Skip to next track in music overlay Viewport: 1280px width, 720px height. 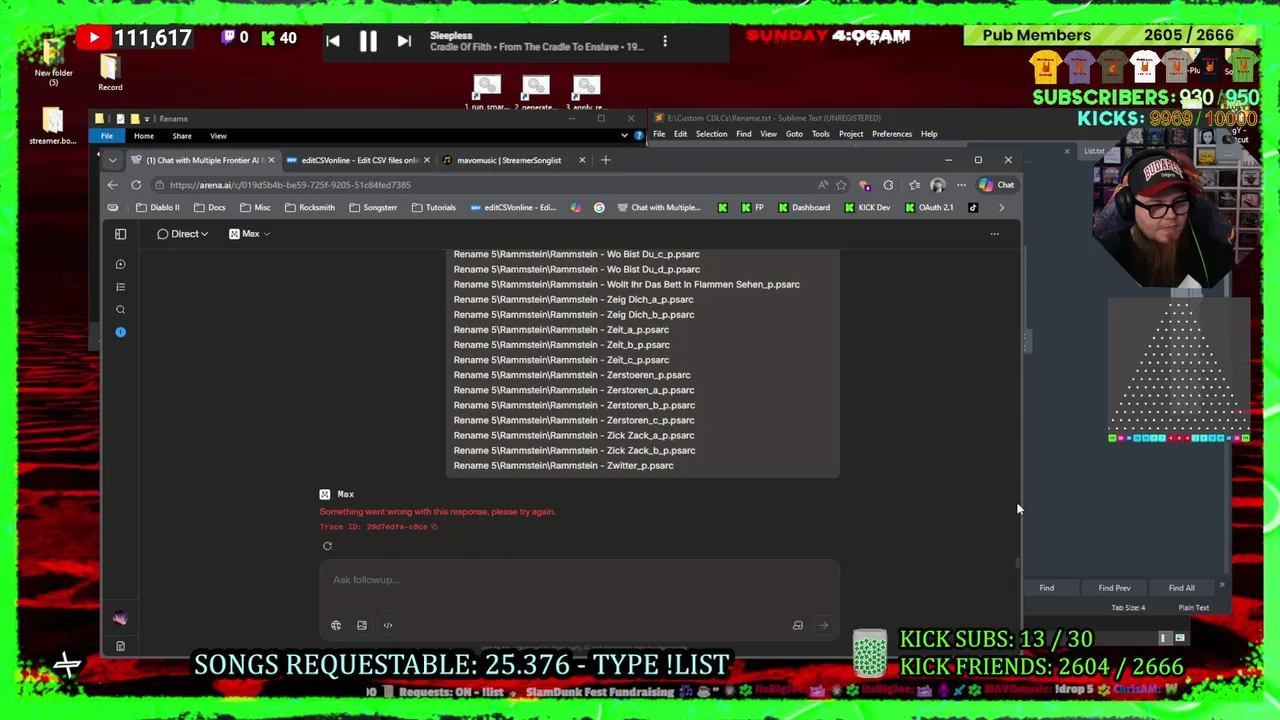tap(404, 41)
